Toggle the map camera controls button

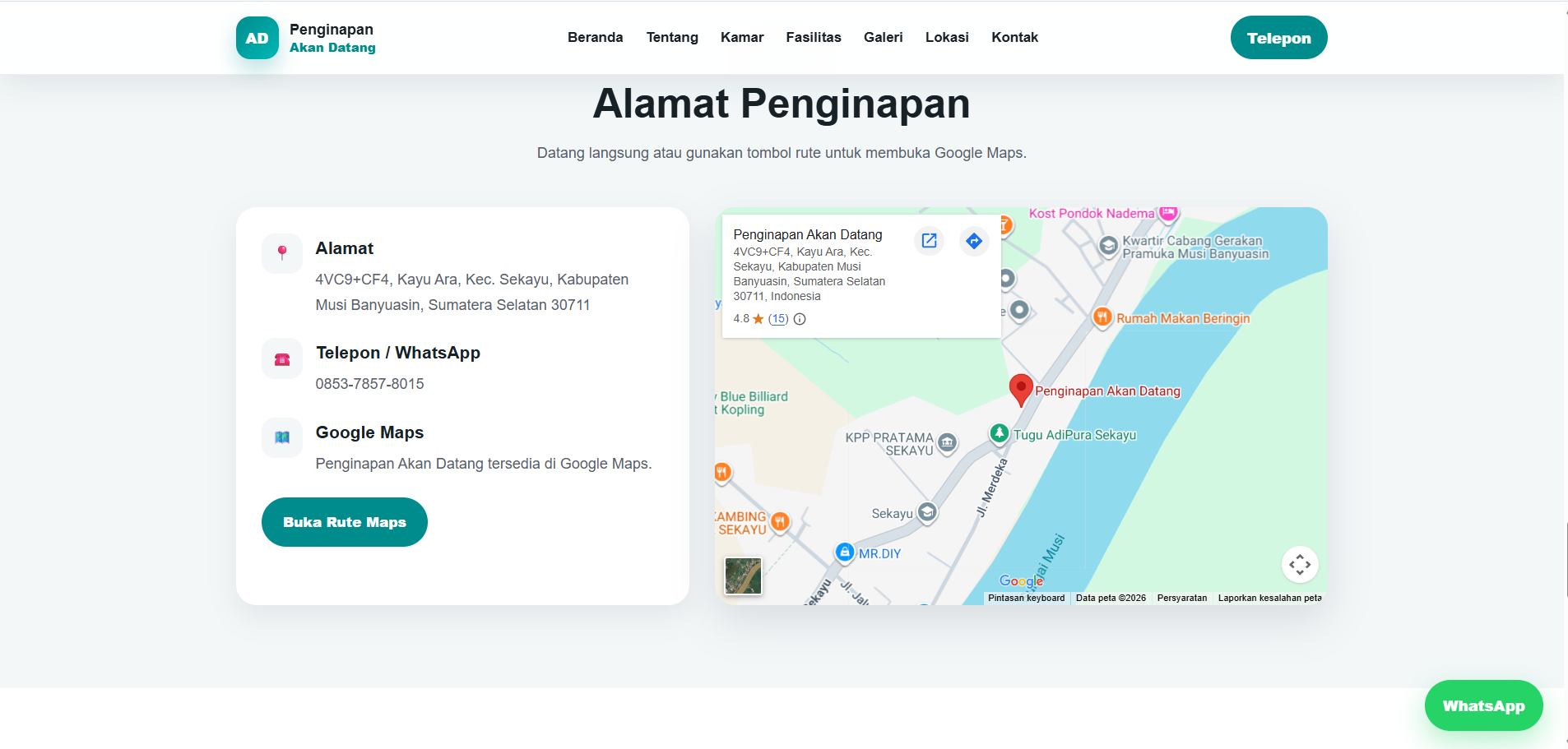(1300, 565)
